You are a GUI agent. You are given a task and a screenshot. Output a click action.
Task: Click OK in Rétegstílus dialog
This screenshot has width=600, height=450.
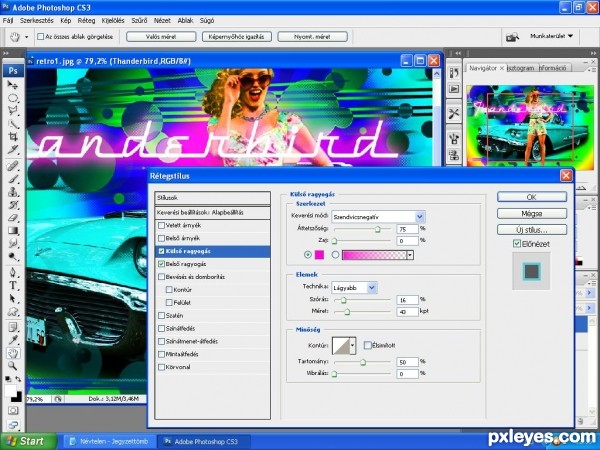tap(532, 197)
